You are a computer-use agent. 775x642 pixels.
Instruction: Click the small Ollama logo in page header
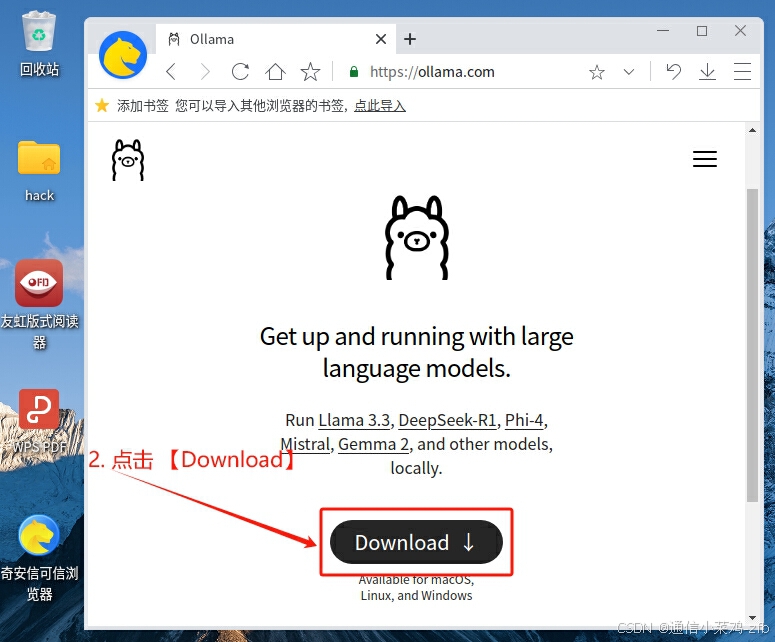click(x=128, y=160)
